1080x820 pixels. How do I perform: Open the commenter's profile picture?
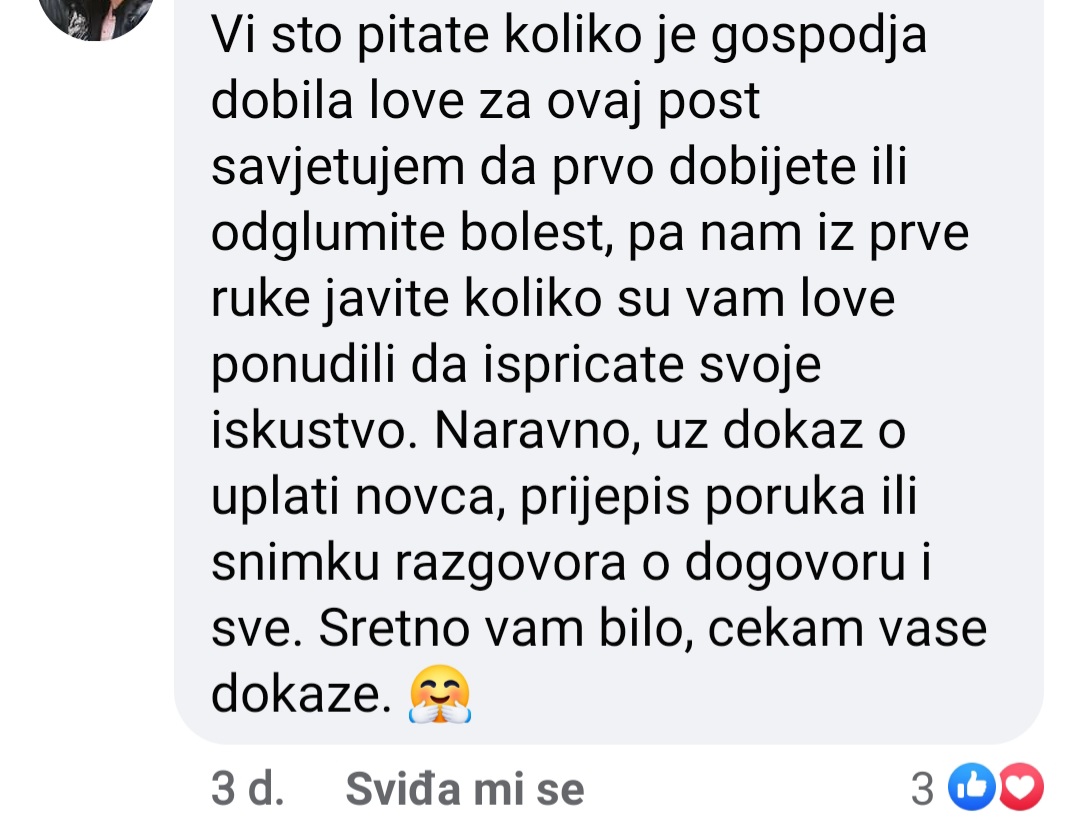pos(96,17)
